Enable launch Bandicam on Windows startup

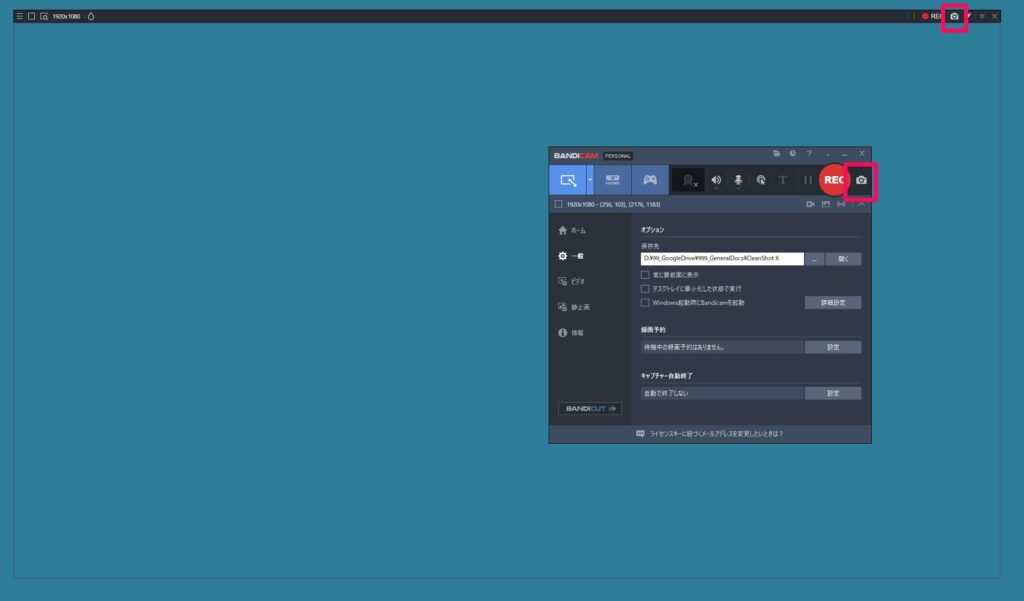click(x=645, y=302)
